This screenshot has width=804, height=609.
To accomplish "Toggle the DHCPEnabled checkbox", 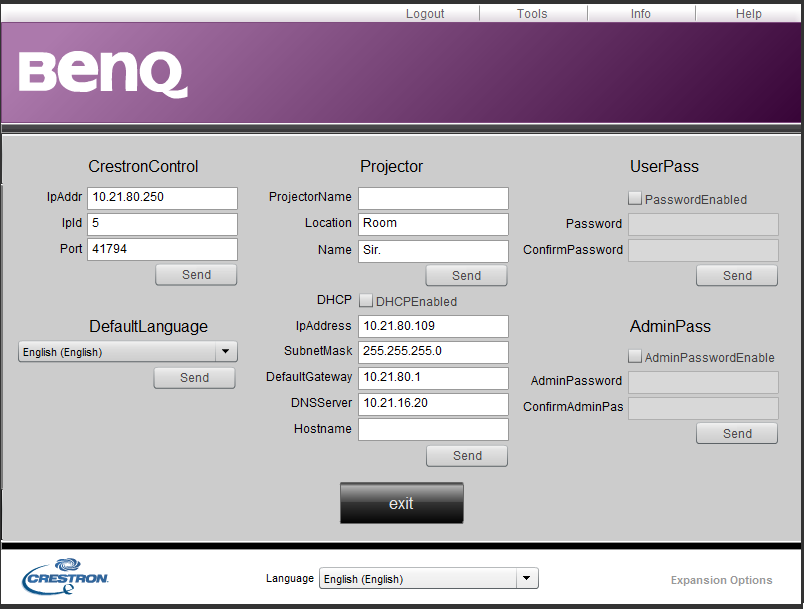I will (x=366, y=300).
